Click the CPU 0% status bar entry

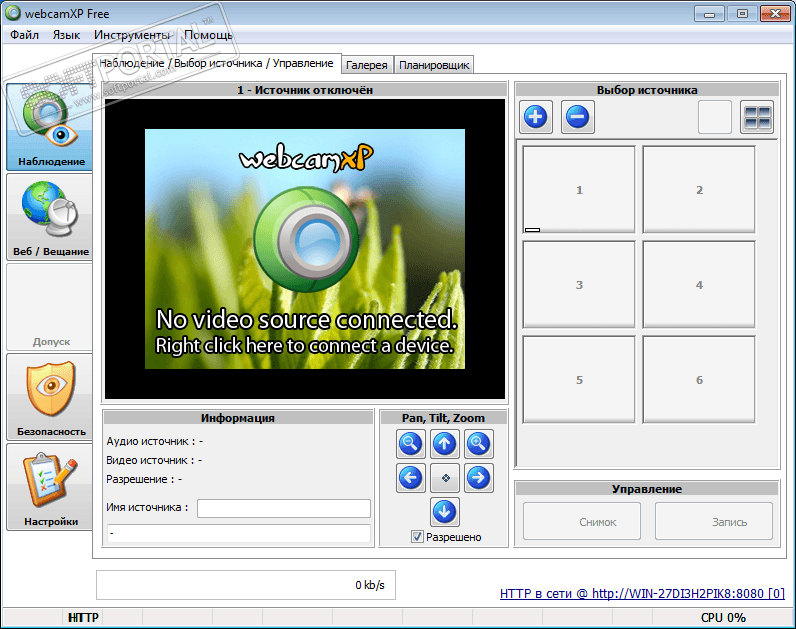(x=723, y=618)
